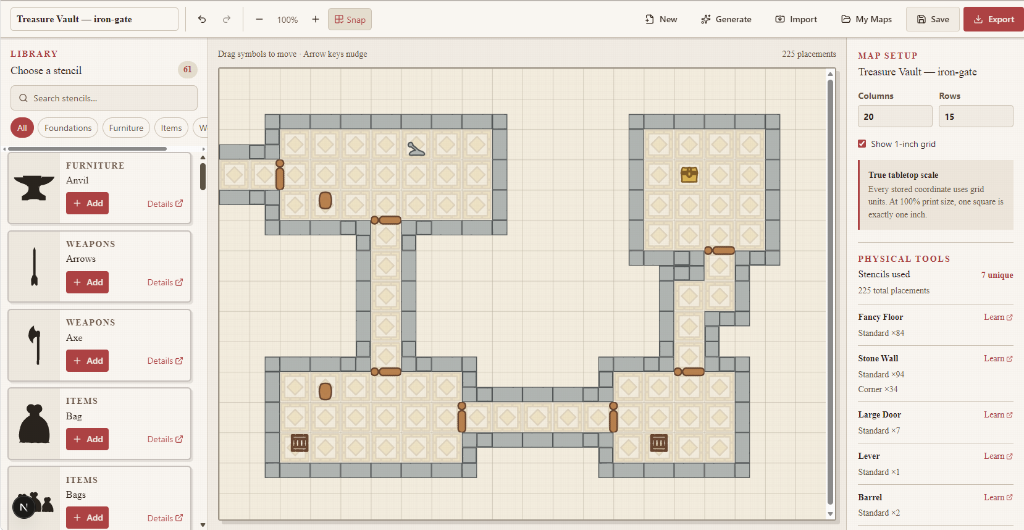Click the redo arrow icon
The image size is (1024, 530).
click(227, 20)
